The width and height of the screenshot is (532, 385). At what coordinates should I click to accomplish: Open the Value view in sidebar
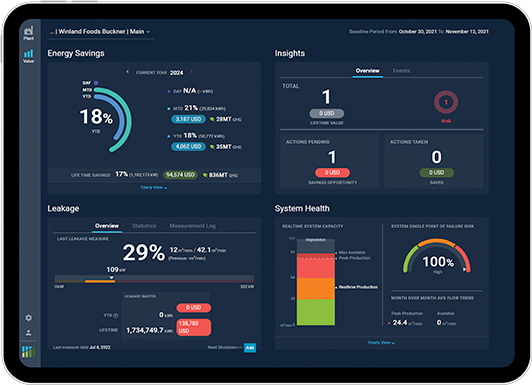click(x=28, y=56)
